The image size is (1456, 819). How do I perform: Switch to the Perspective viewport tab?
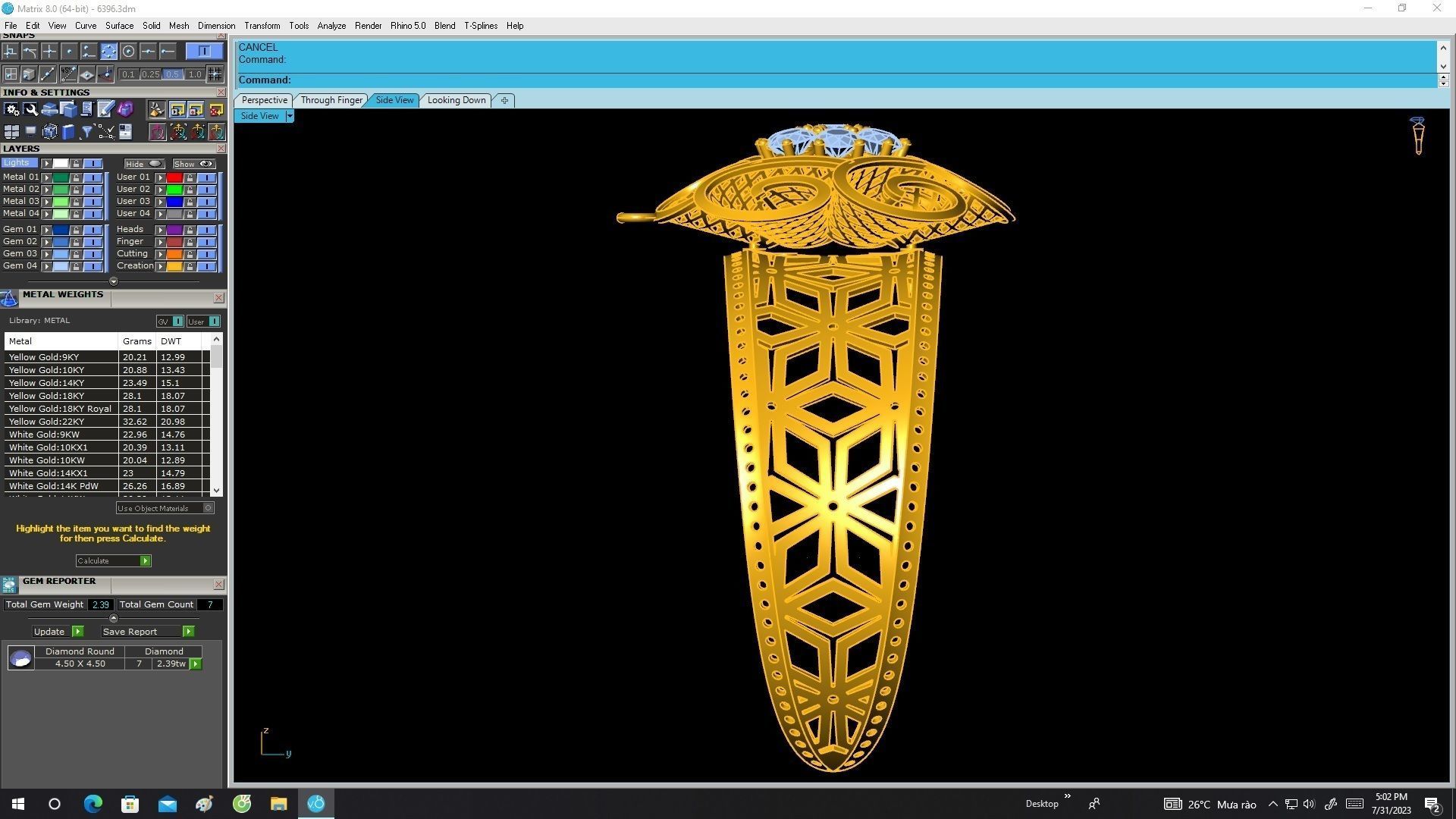click(x=264, y=100)
